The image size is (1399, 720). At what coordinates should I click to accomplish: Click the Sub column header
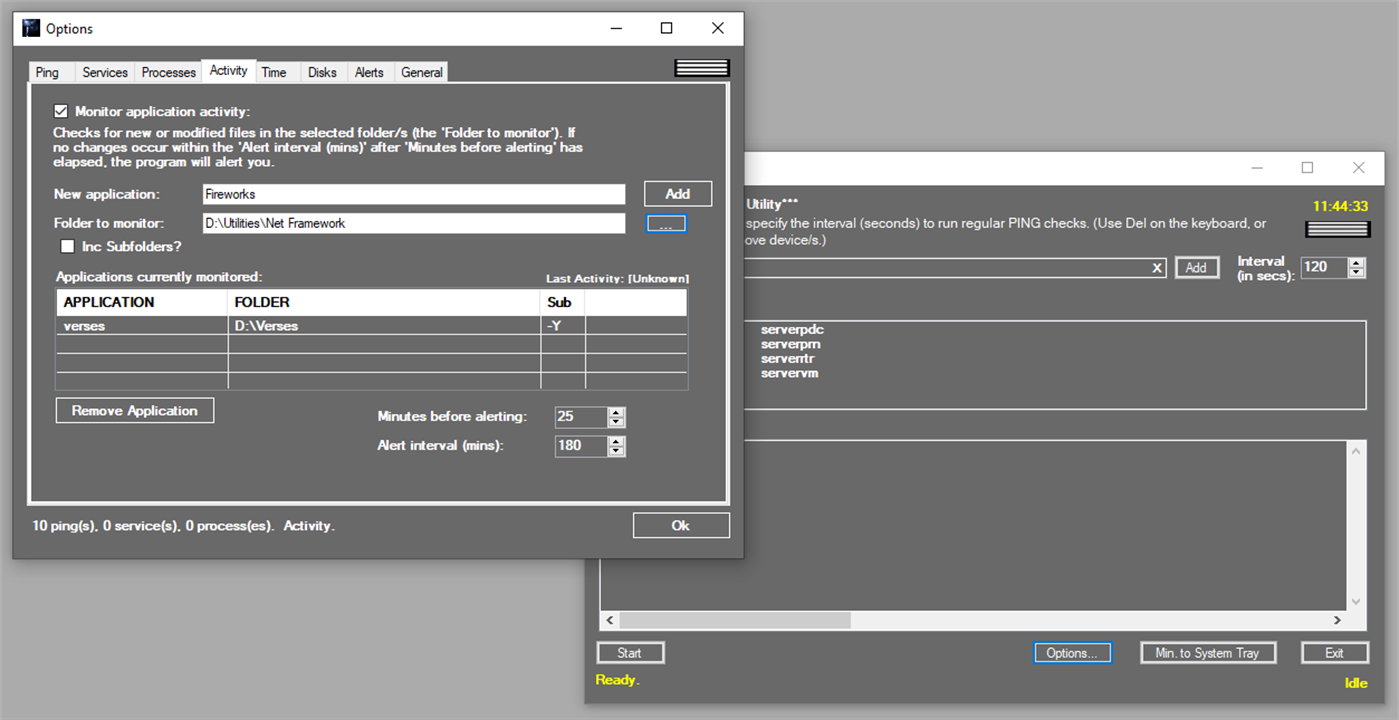tap(563, 302)
